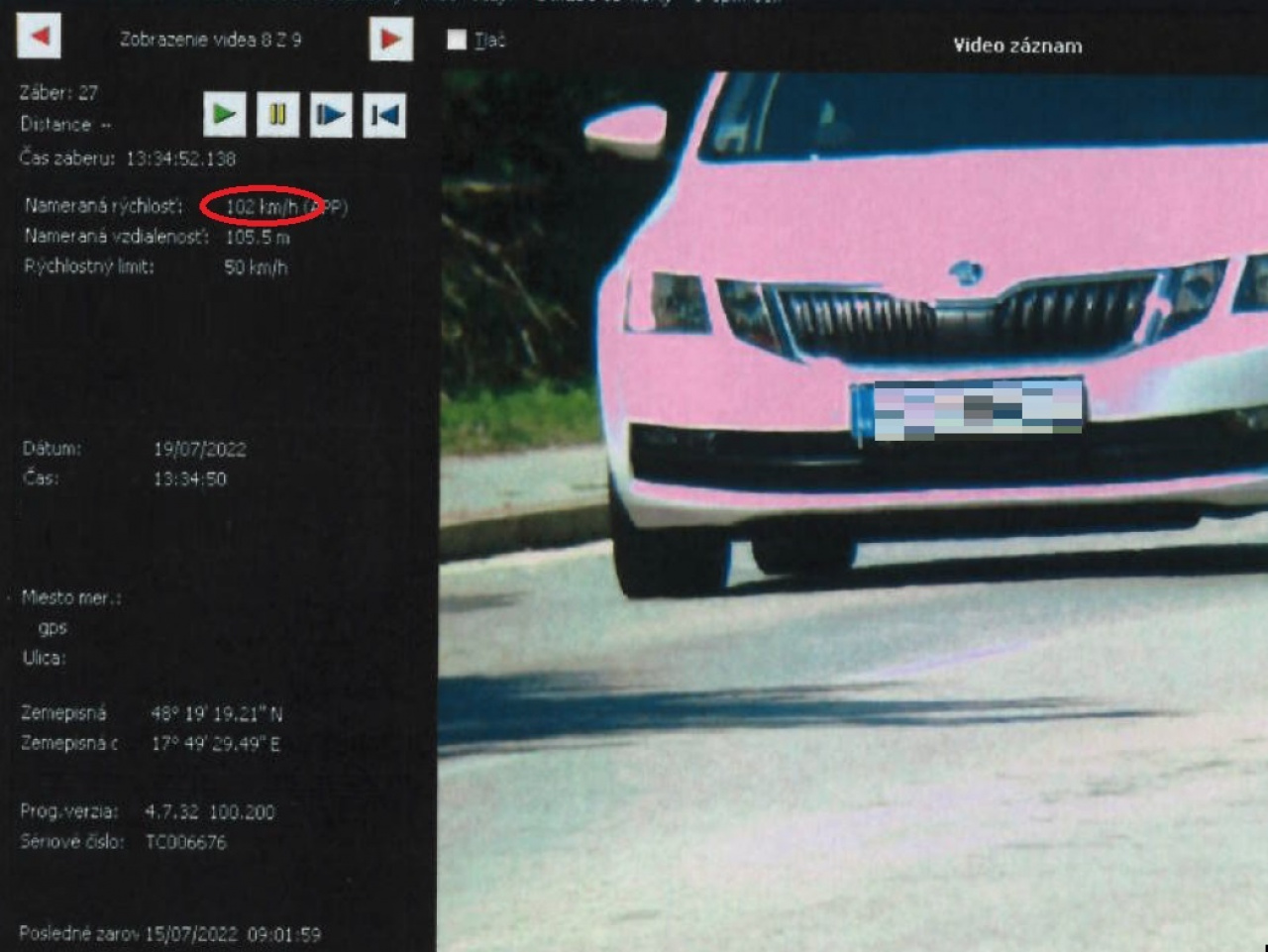Play the video with green play button
This screenshot has width=1268, height=952.
click(x=225, y=115)
